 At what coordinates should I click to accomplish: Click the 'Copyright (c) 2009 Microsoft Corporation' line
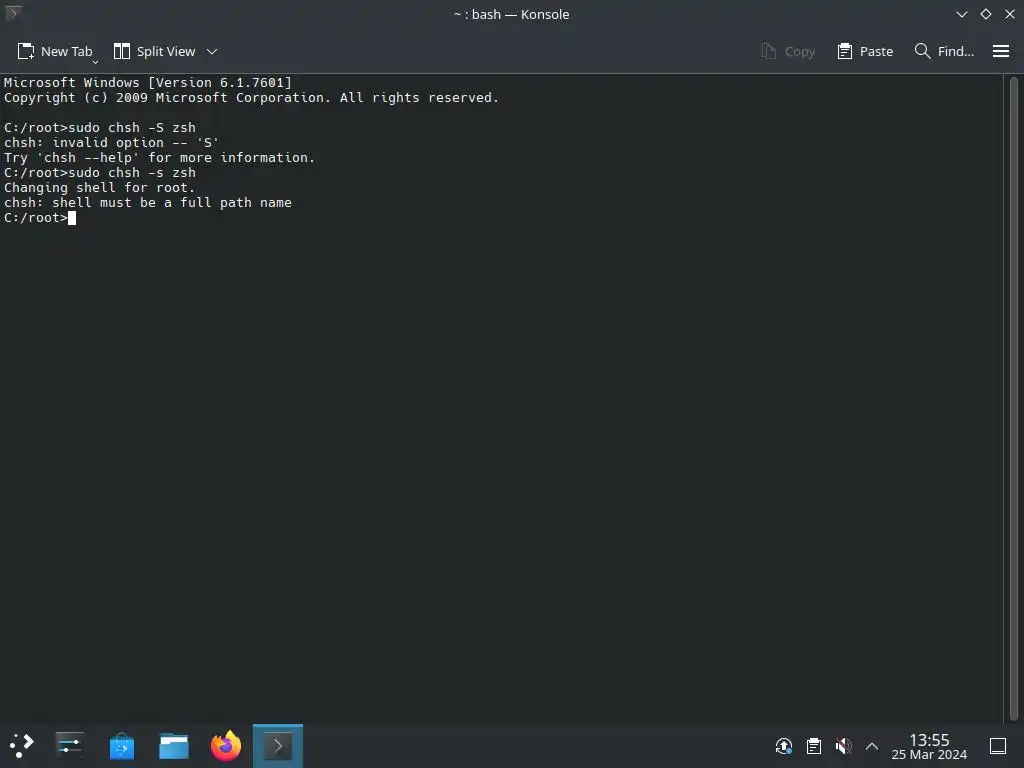click(x=251, y=97)
